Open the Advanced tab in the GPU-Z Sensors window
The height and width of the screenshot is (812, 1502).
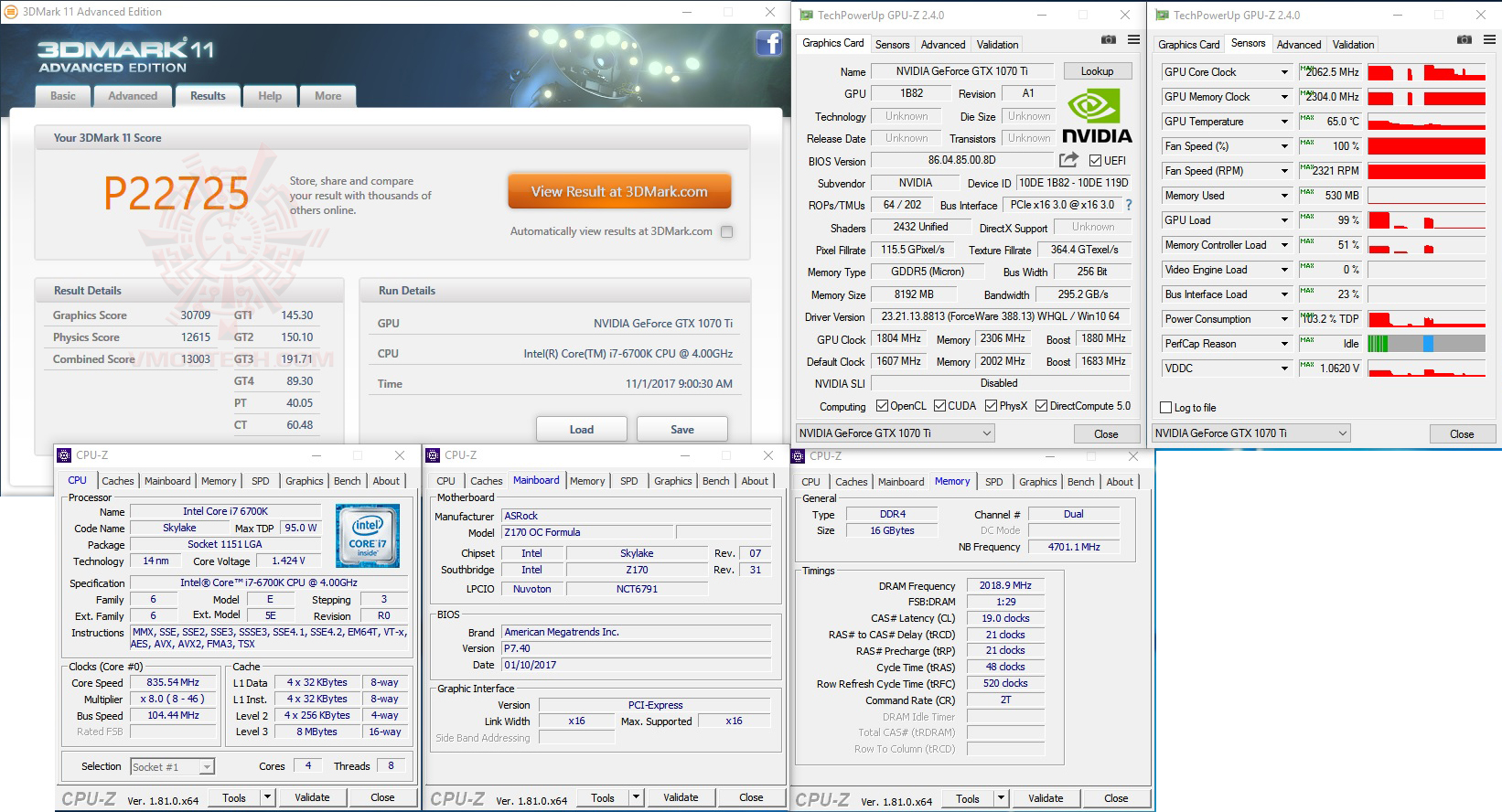[1299, 44]
